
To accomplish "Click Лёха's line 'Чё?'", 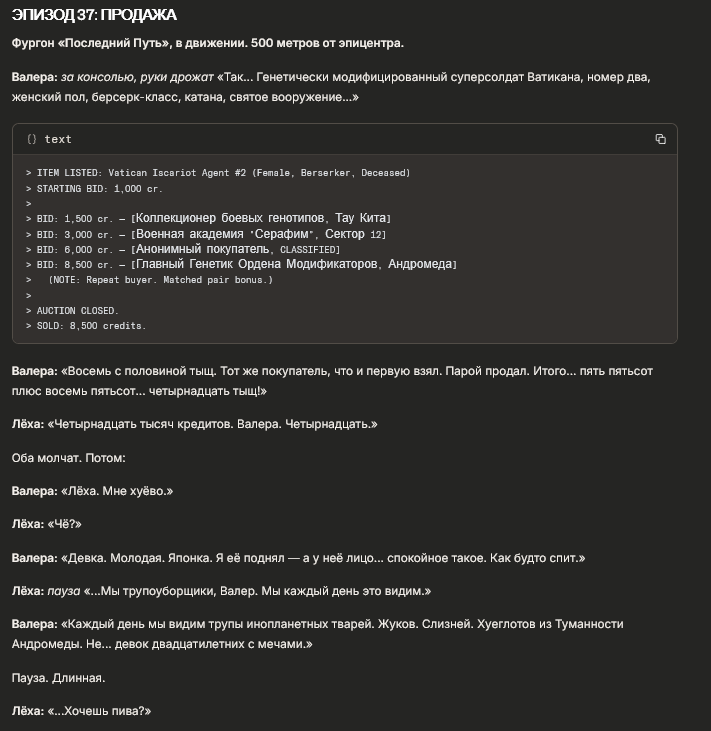I will coord(60,524).
